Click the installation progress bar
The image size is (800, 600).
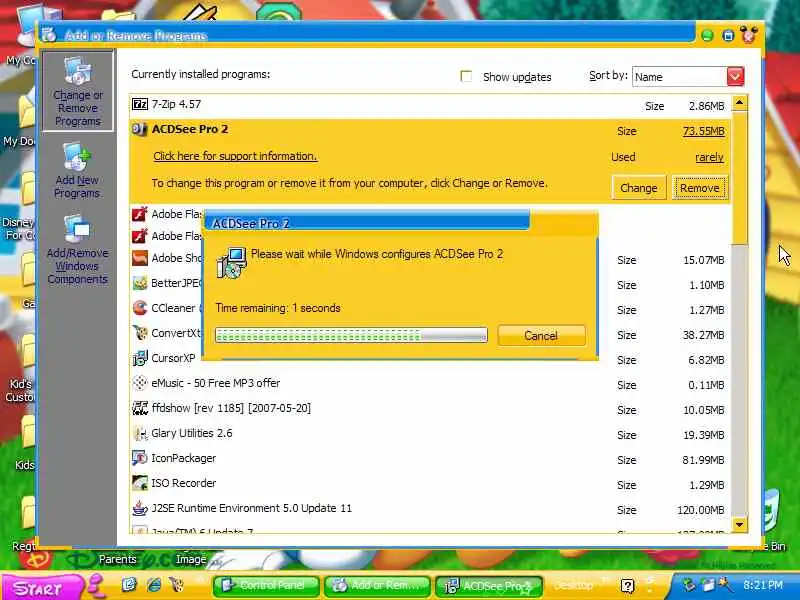351,335
